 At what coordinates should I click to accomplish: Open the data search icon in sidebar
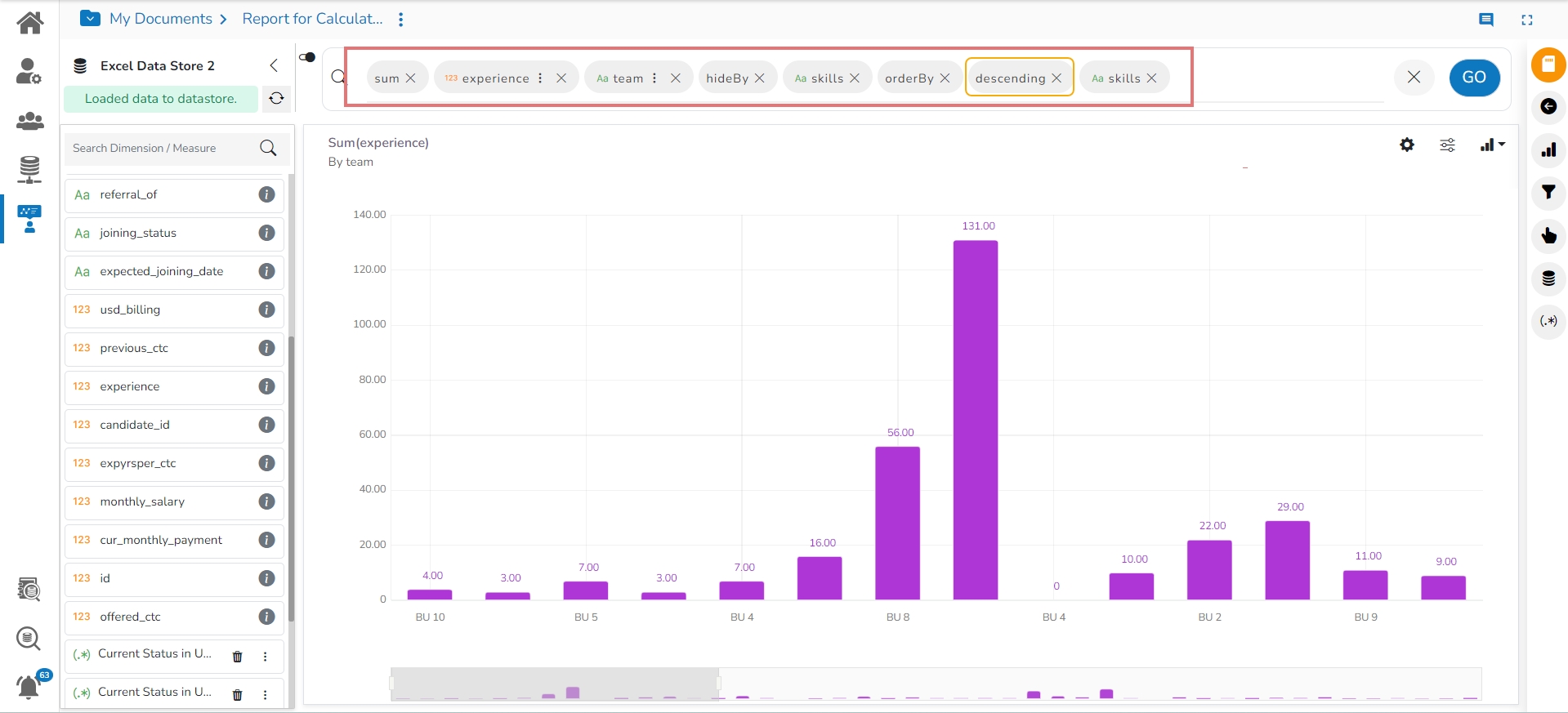29,589
